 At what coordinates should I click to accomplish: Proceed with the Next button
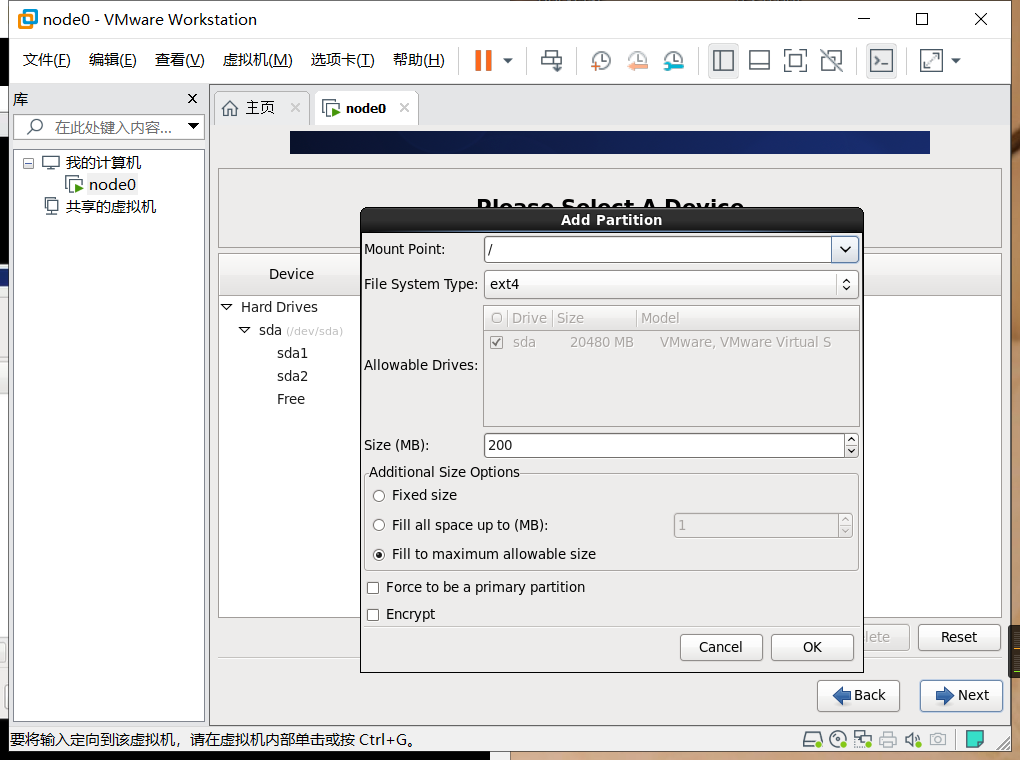click(961, 696)
